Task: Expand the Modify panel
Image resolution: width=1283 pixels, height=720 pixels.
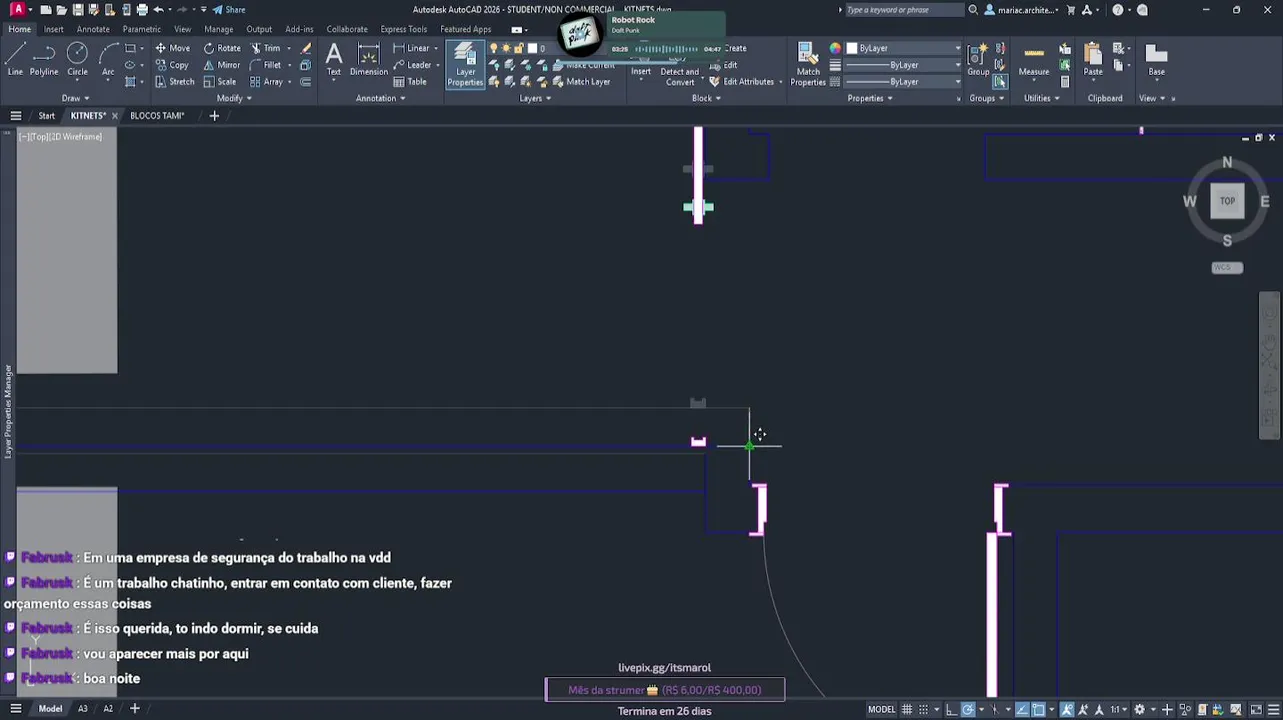Action: coord(234,98)
